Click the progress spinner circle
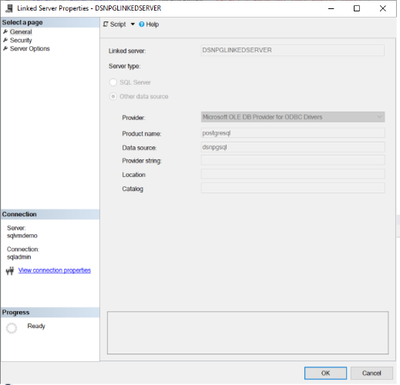This screenshot has width=400, height=385. click(11, 328)
